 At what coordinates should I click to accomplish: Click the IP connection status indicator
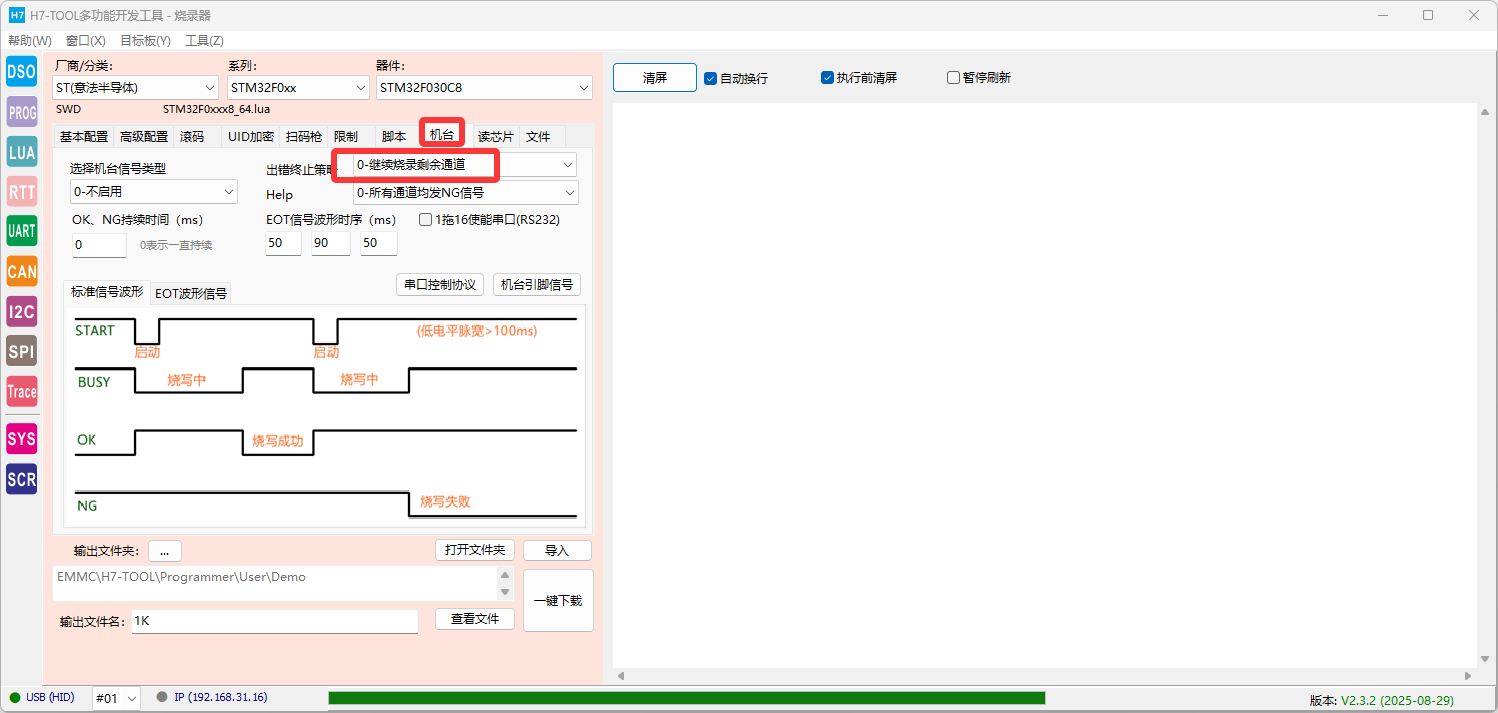click(x=212, y=697)
